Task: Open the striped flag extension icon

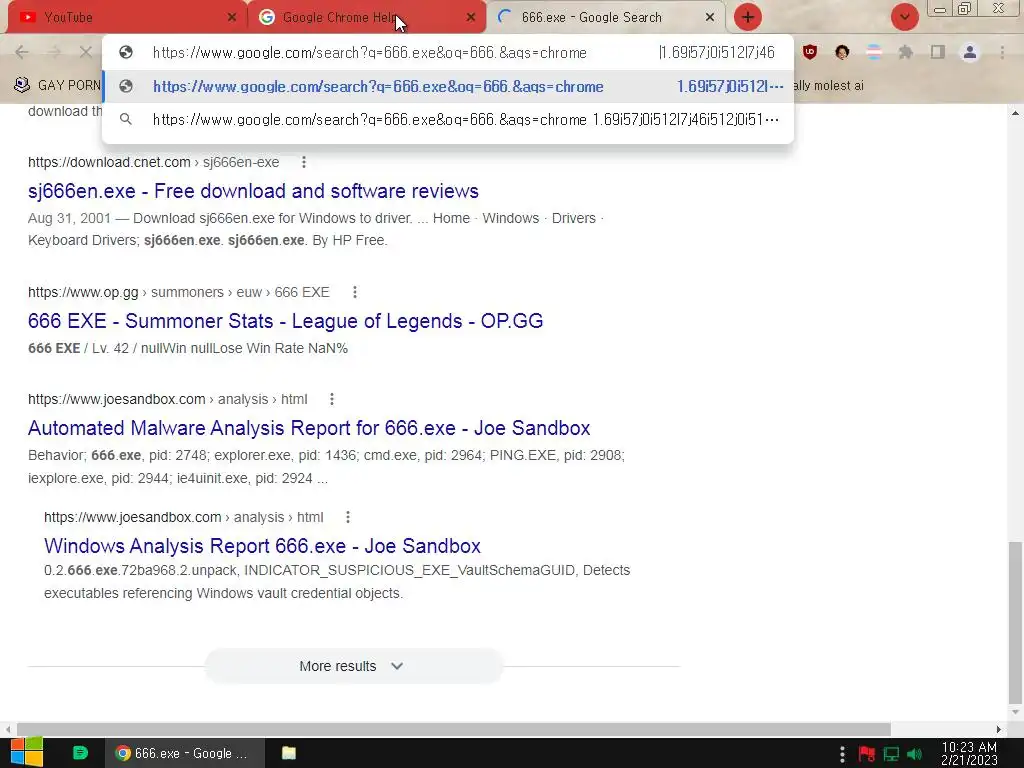Action: click(x=874, y=52)
